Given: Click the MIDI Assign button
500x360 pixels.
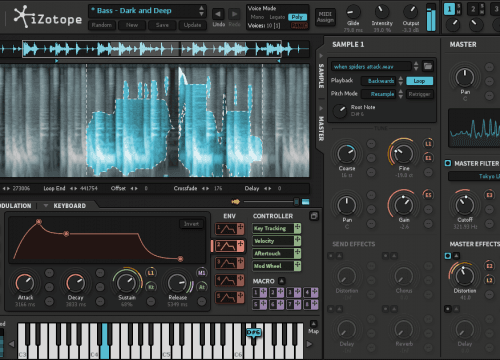Looking at the screenshot, I should (325, 17).
